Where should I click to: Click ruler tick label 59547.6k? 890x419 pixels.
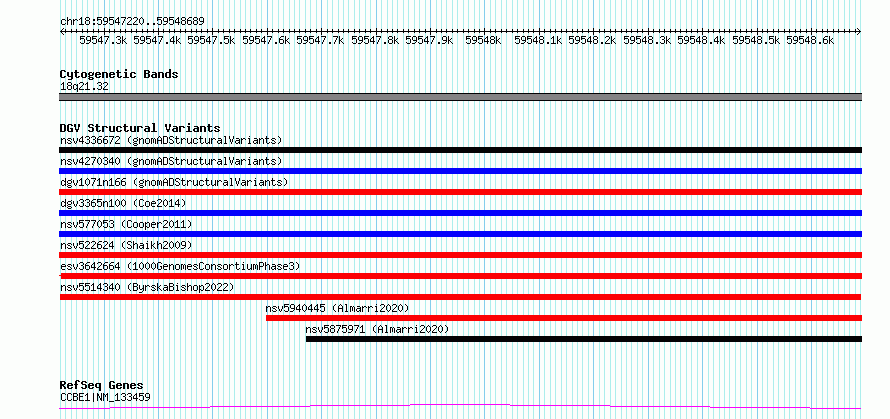pos(266,40)
